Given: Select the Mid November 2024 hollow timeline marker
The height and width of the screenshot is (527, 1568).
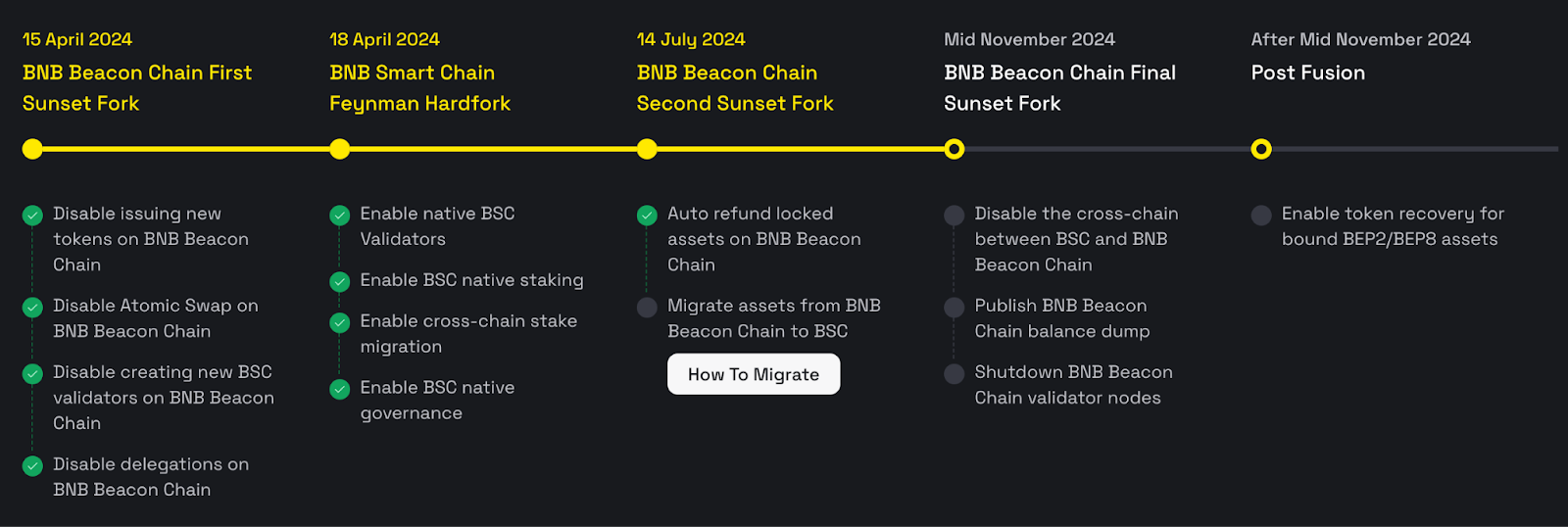Looking at the screenshot, I should click(955, 149).
